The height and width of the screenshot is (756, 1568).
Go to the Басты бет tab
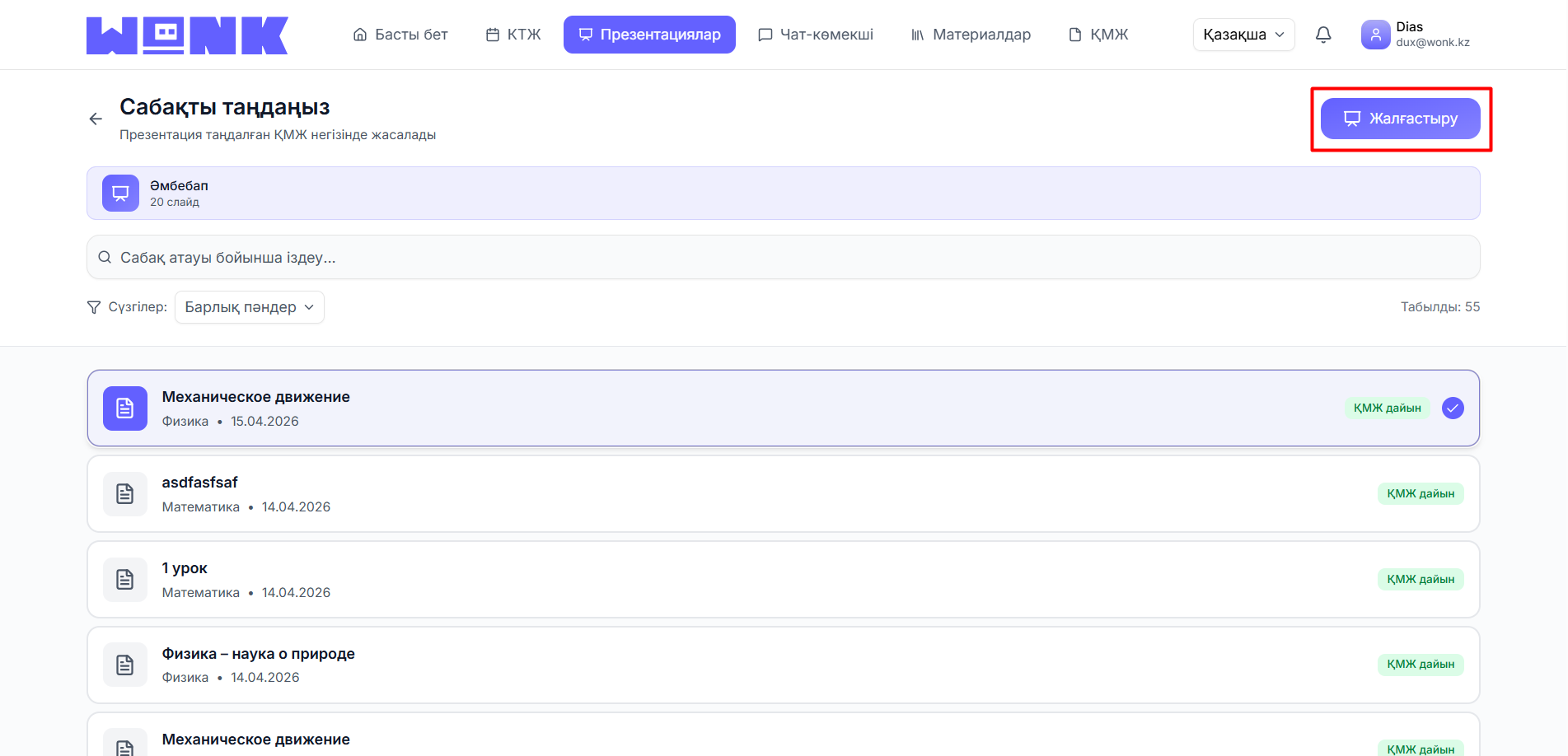(x=400, y=35)
